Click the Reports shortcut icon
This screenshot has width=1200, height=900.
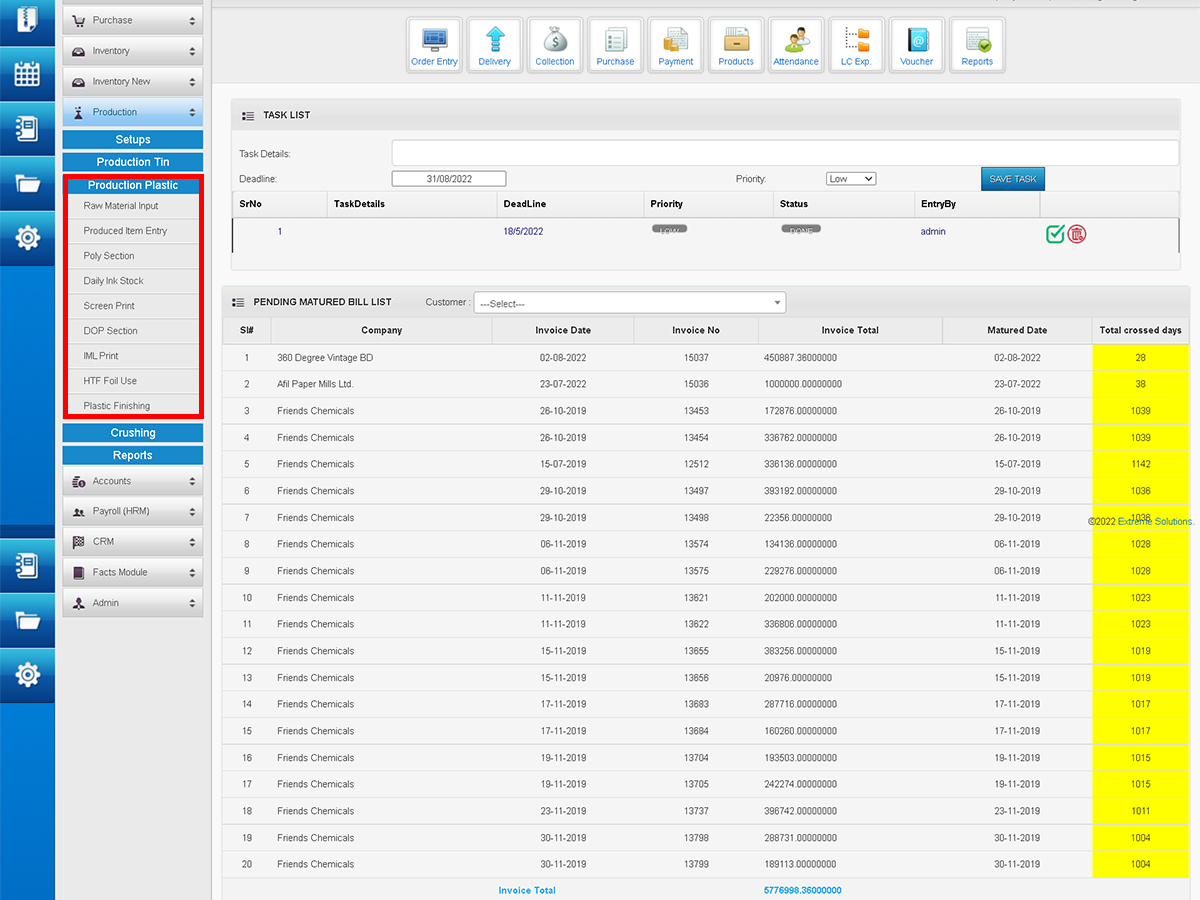coord(977,46)
